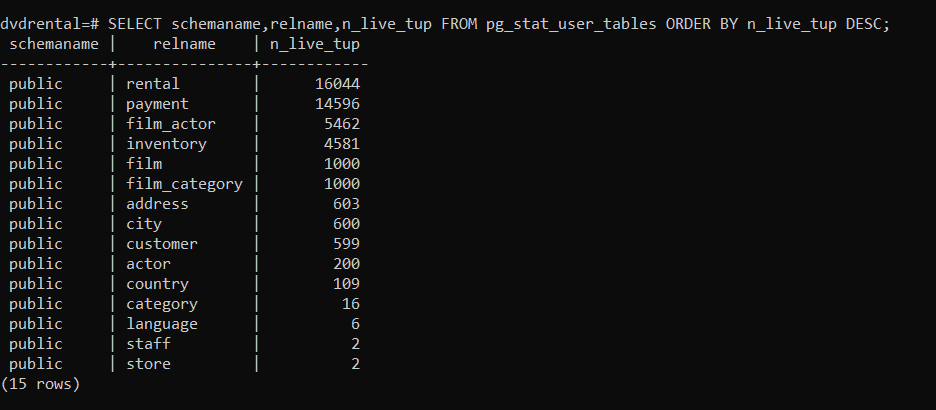
Task: Click the film_actor table name
Action: click(170, 124)
